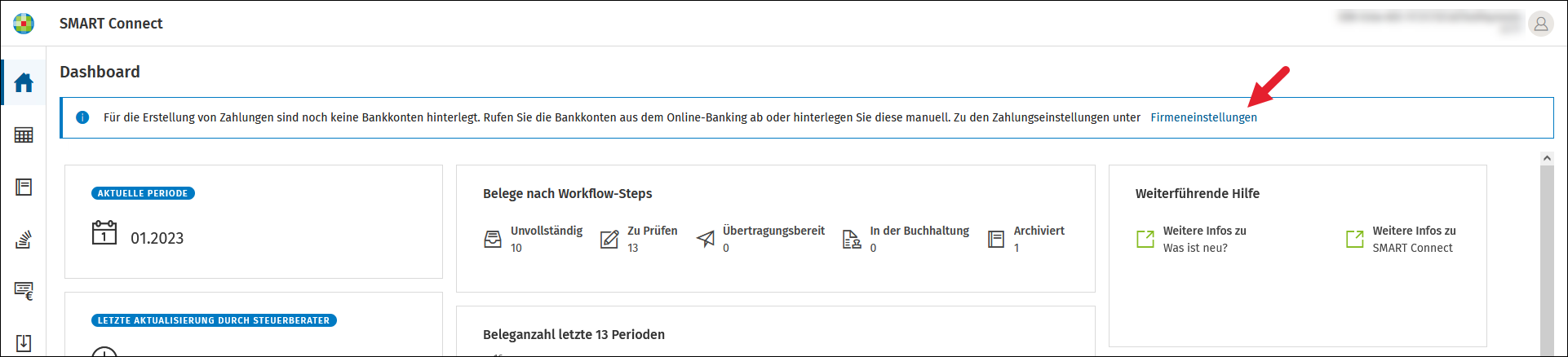Click the vertical scrollbar thumb

(x=1547, y=261)
